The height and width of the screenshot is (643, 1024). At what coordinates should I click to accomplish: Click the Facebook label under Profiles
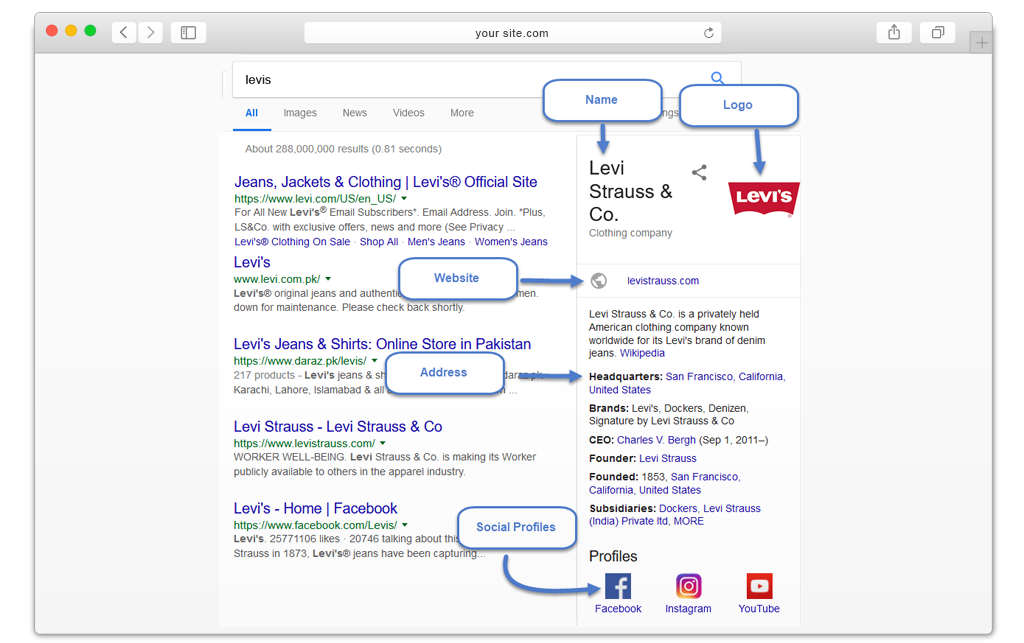click(618, 608)
